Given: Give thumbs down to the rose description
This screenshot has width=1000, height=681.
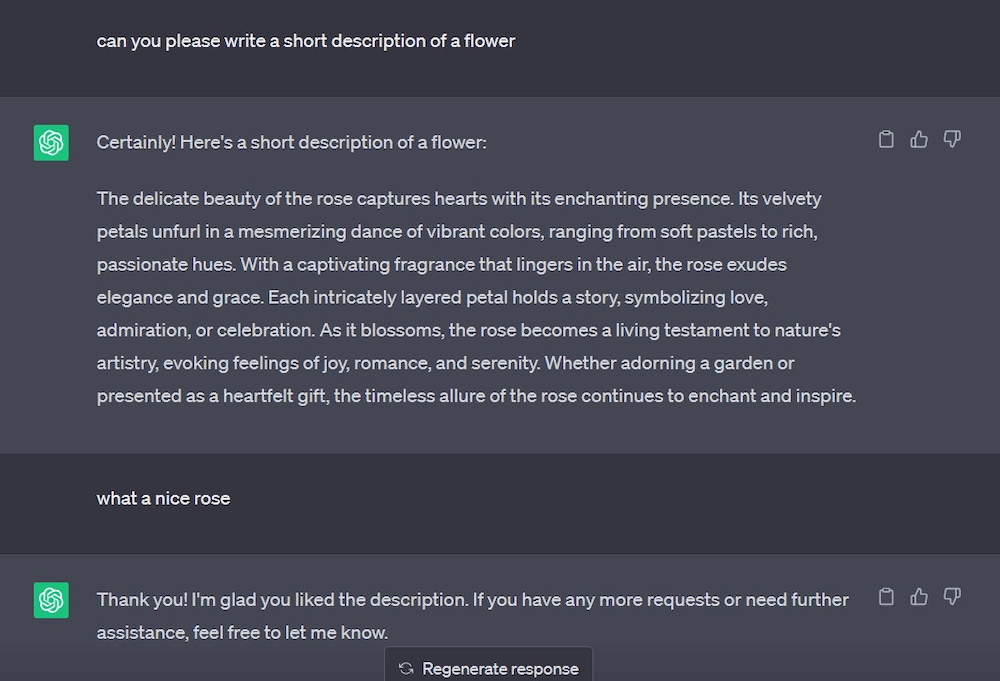Looking at the screenshot, I should click(952, 139).
